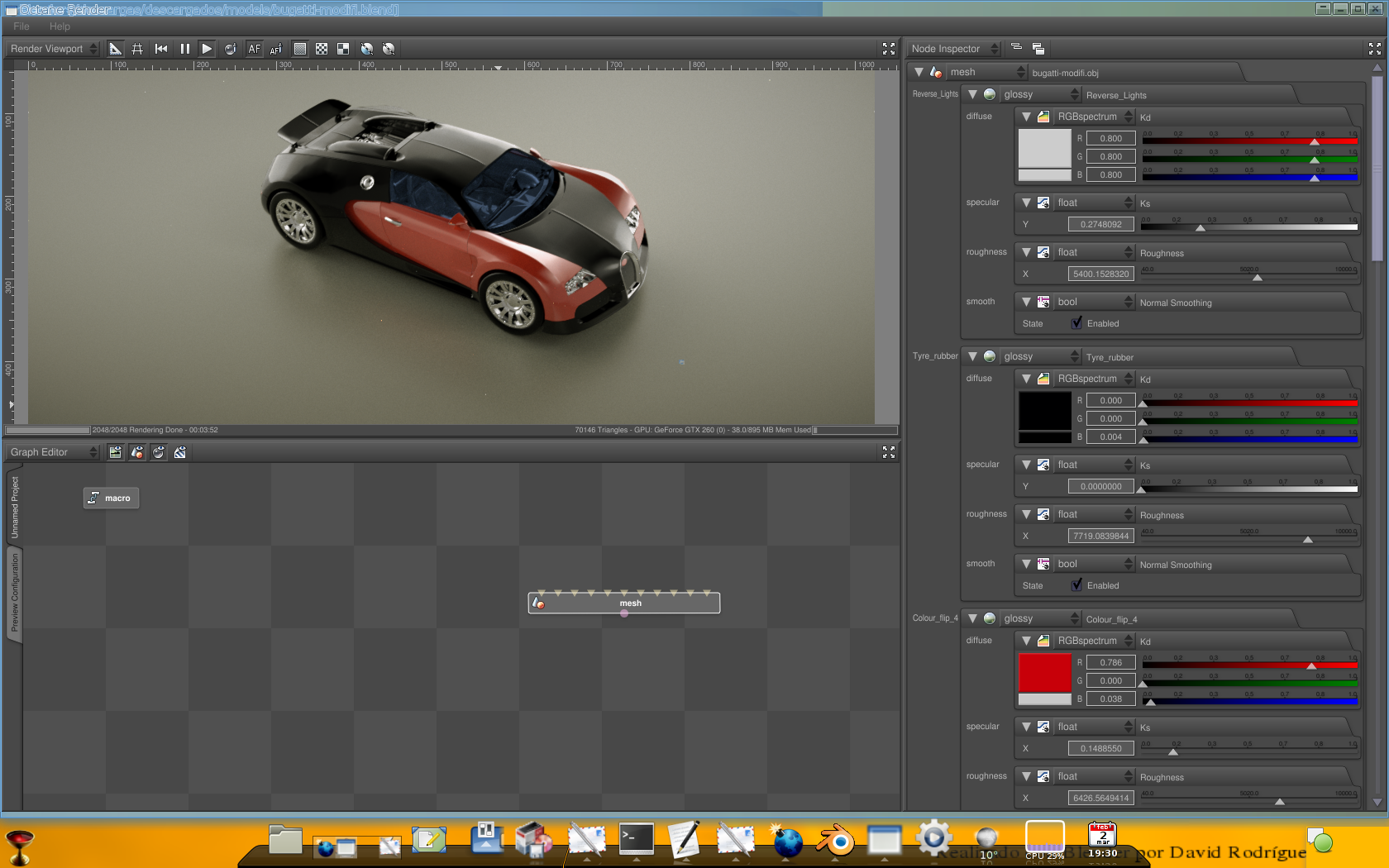Click the grid-shaped region icon in toolbar
1389x868 pixels.
pos(137,49)
